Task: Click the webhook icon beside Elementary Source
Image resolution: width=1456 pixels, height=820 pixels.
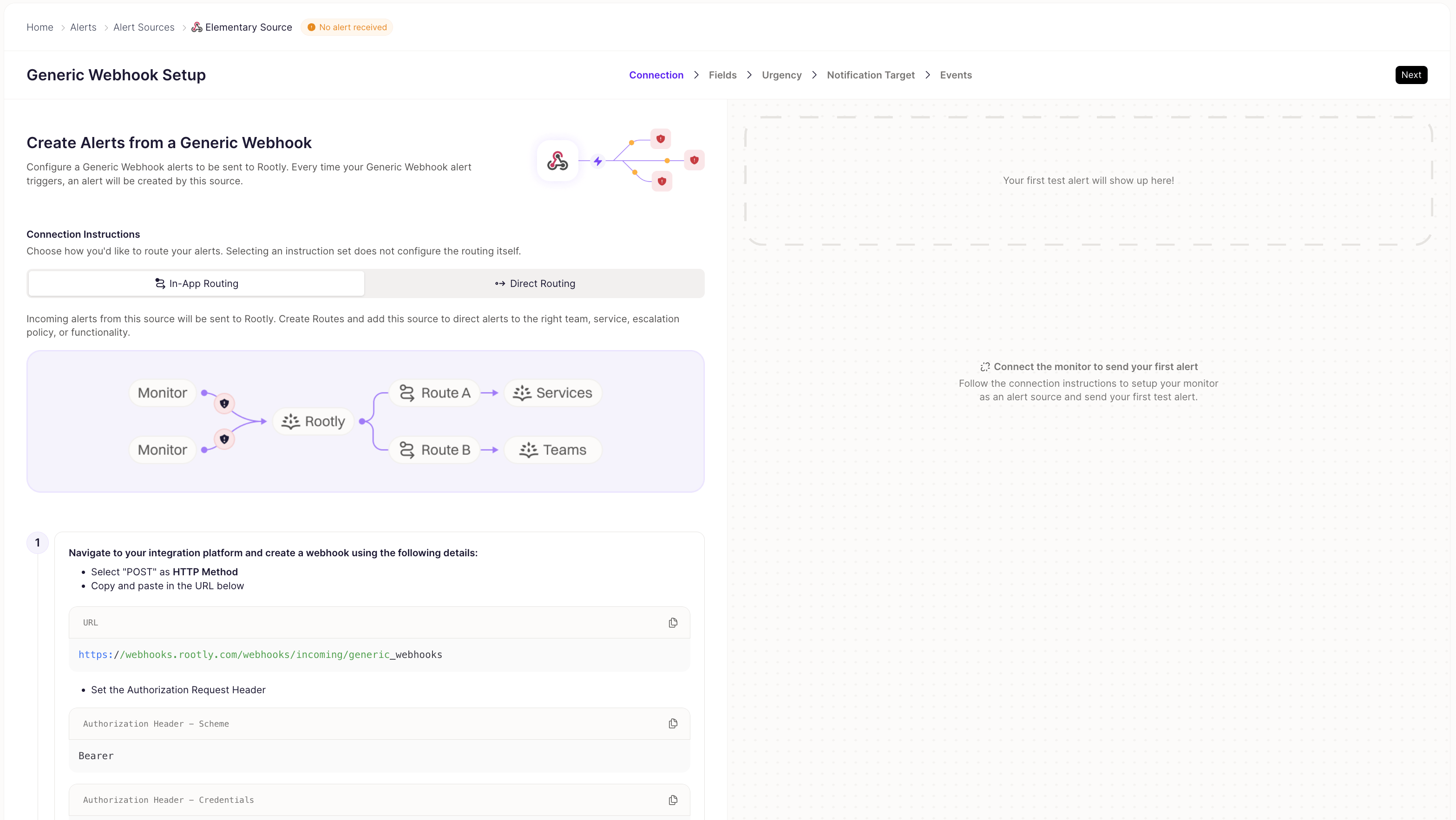Action: pyautogui.click(x=197, y=27)
